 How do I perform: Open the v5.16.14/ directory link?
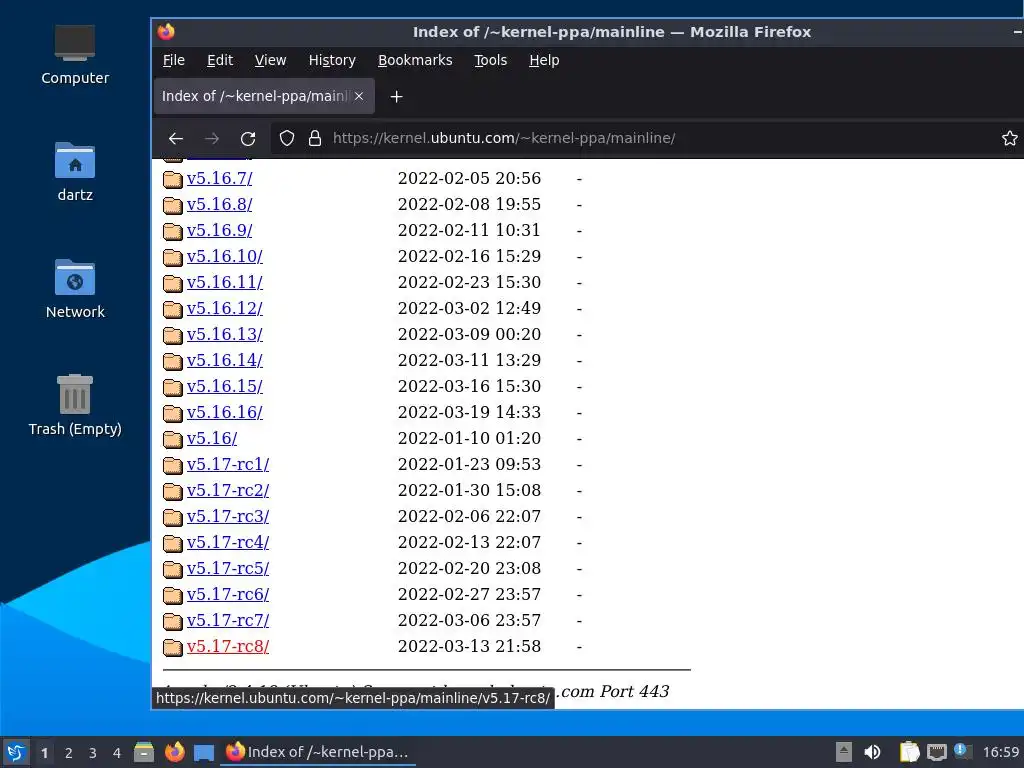point(225,360)
